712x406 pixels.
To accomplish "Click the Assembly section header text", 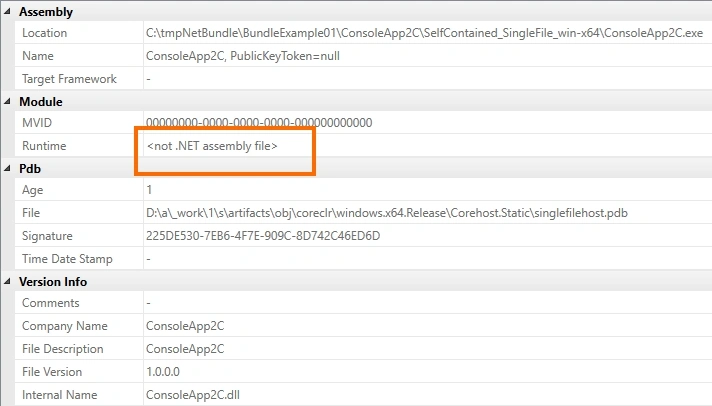I will point(46,12).
